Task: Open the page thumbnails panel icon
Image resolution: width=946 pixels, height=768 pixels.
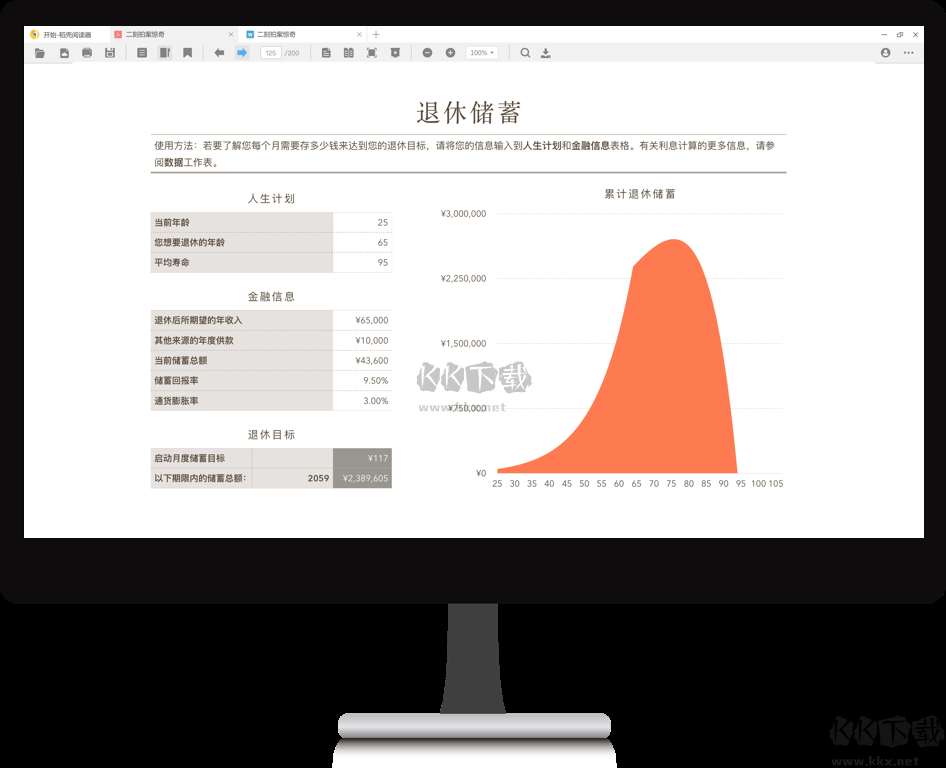Action: pos(141,53)
